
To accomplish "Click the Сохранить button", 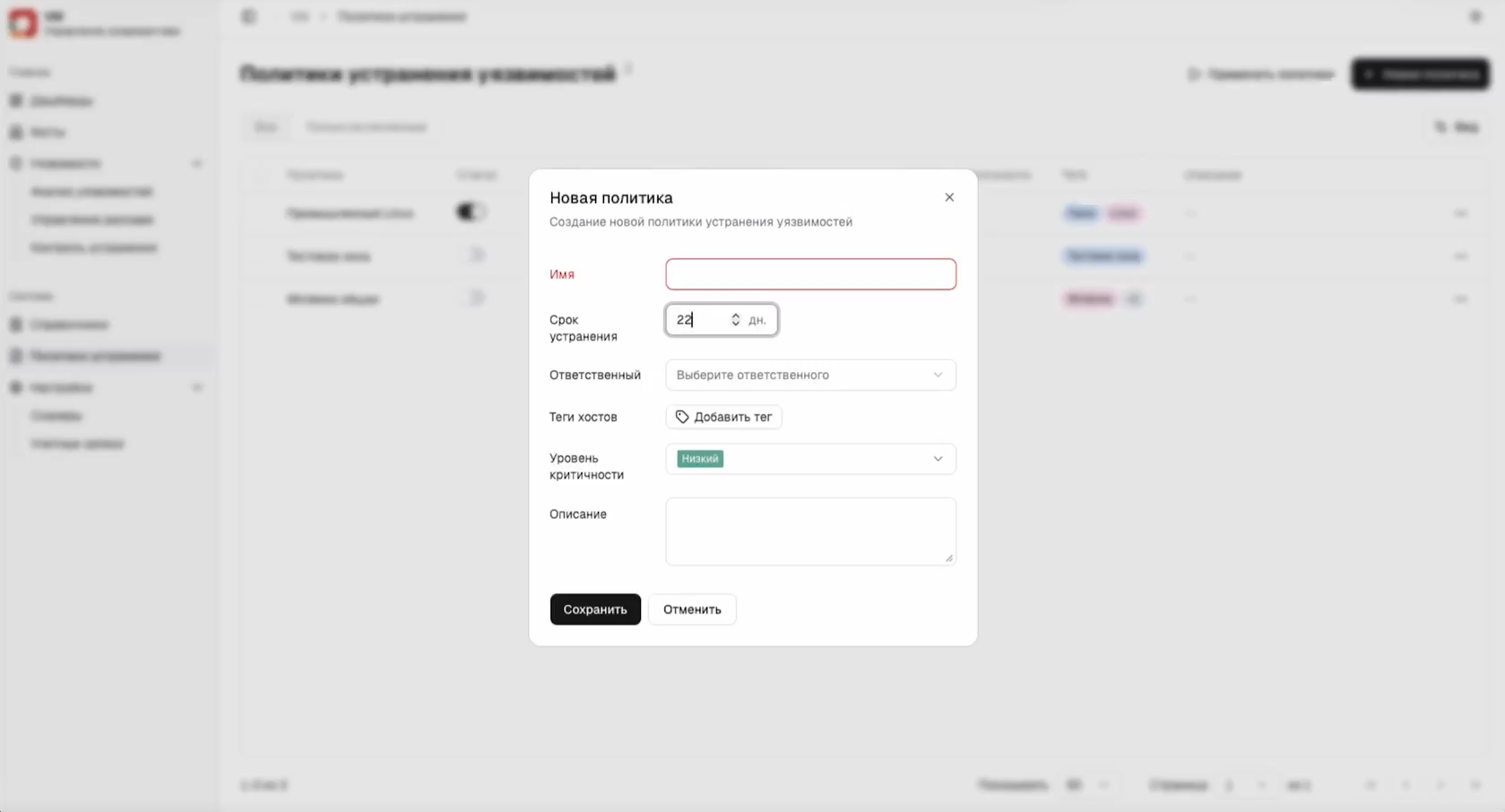I will [x=595, y=609].
